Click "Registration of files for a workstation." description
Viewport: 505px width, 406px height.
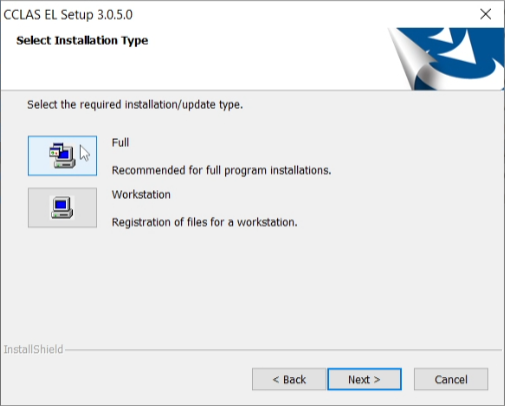(204, 222)
